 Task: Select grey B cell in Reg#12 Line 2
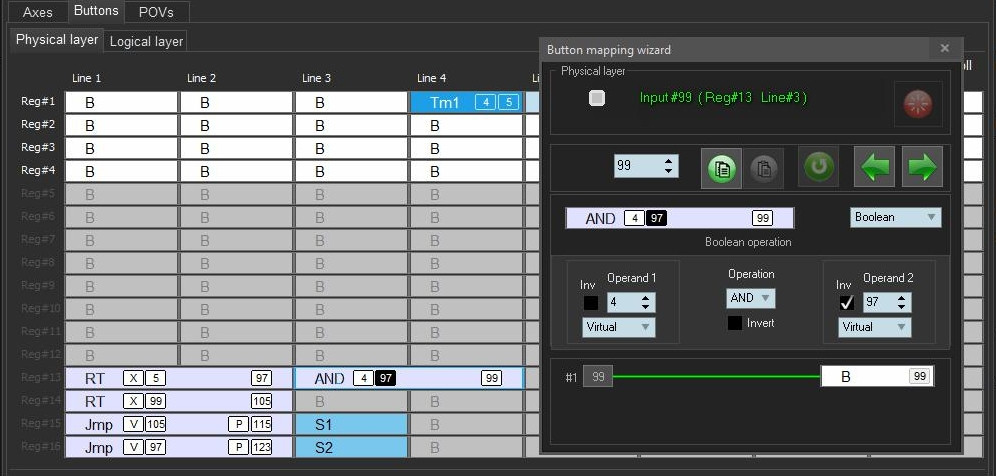(x=236, y=355)
